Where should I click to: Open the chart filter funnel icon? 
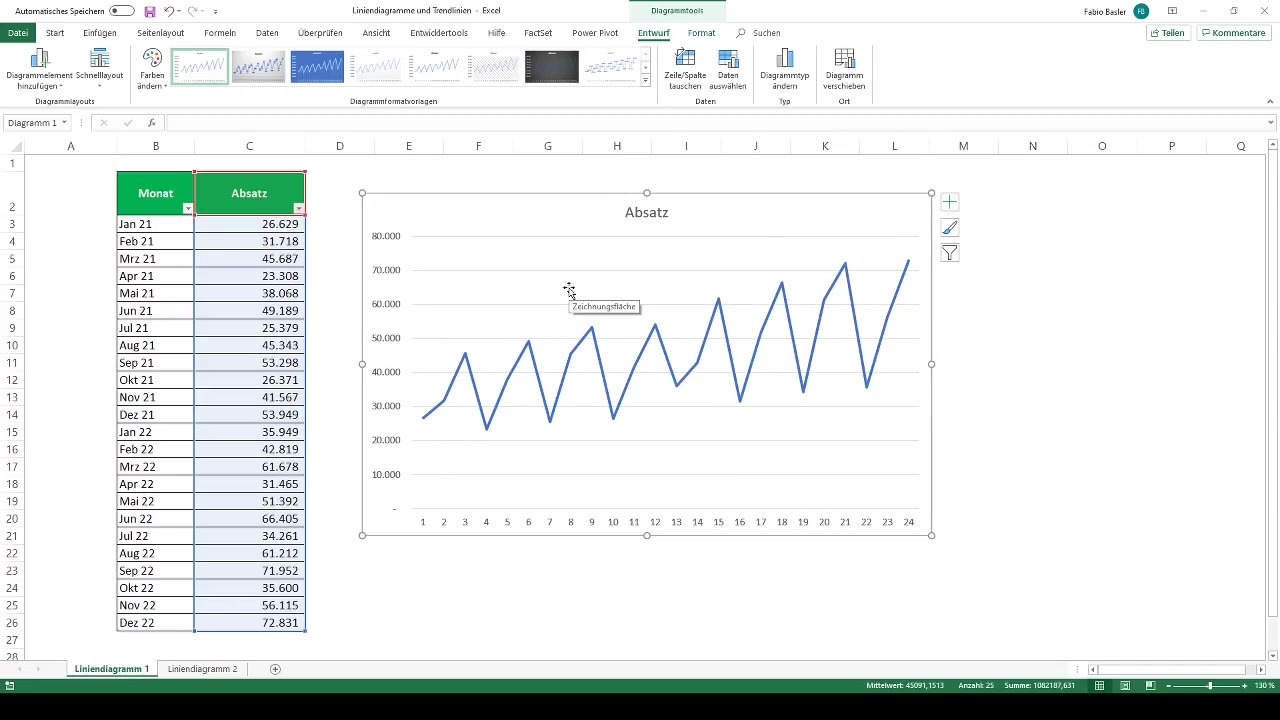(x=950, y=254)
